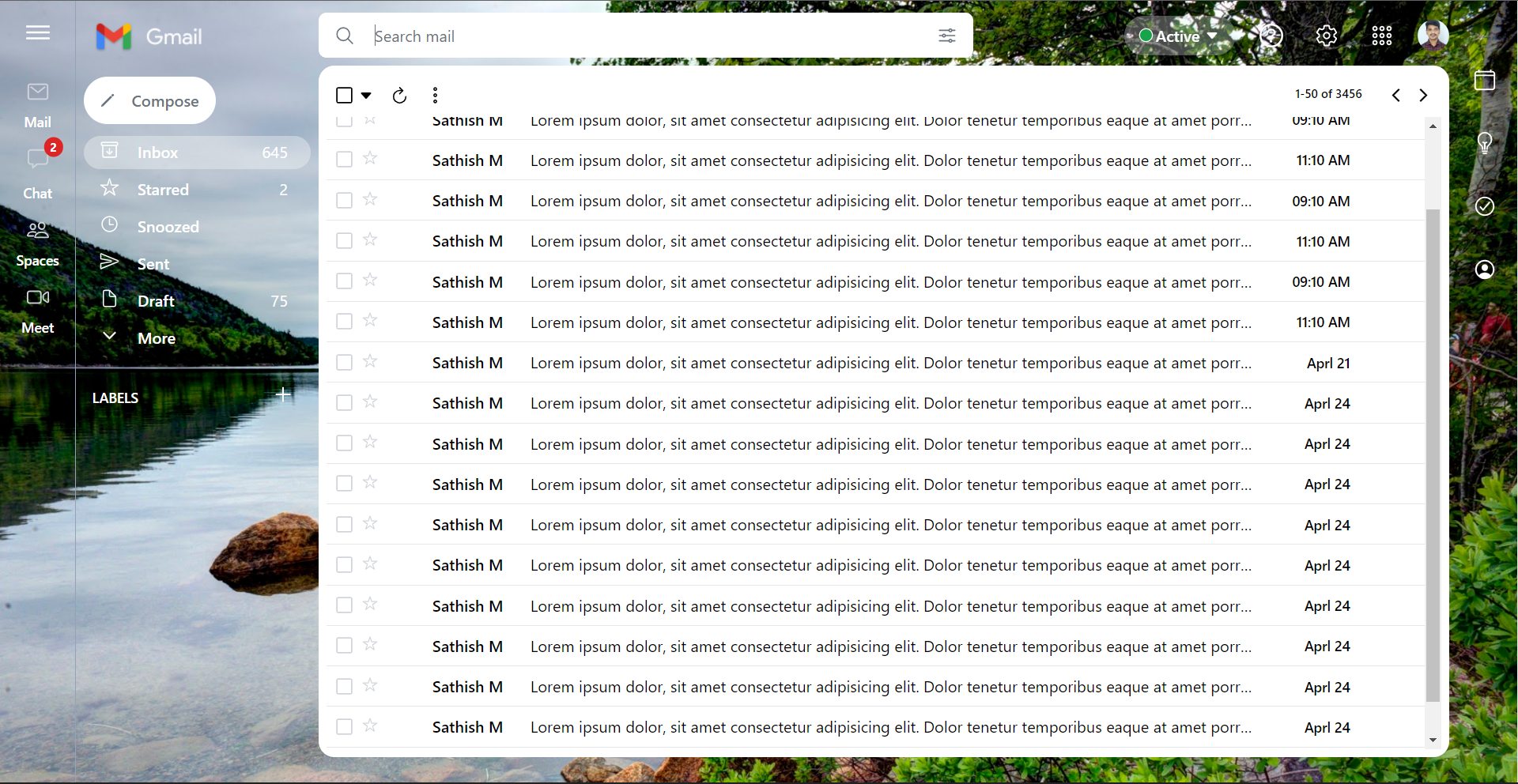Go to next page of emails
The height and width of the screenshot is (784, 1518).
[x=1423, y=95]
